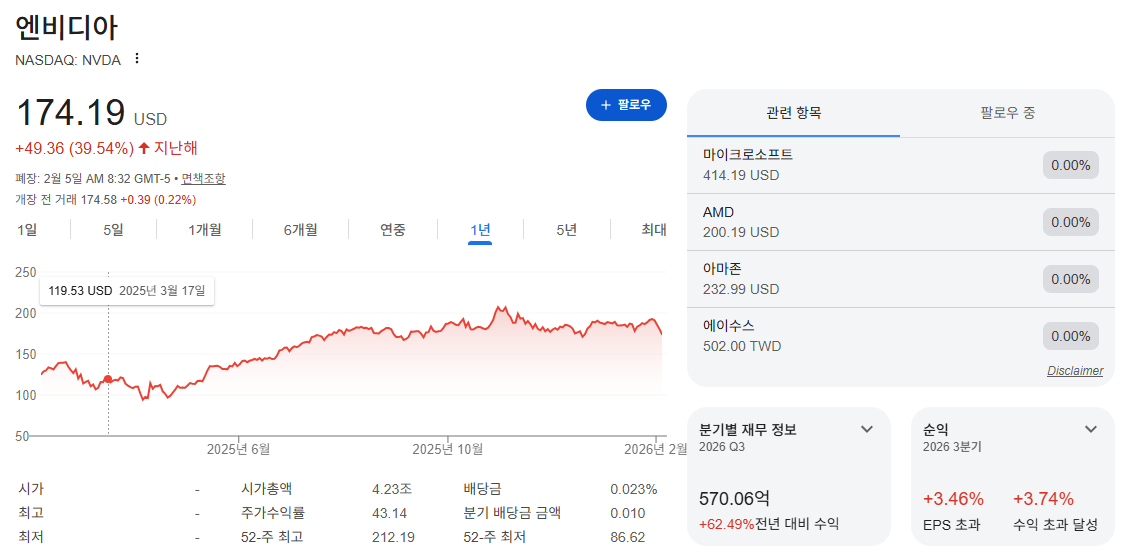Select the 연중 year-to-date range tab

point(393,230)
